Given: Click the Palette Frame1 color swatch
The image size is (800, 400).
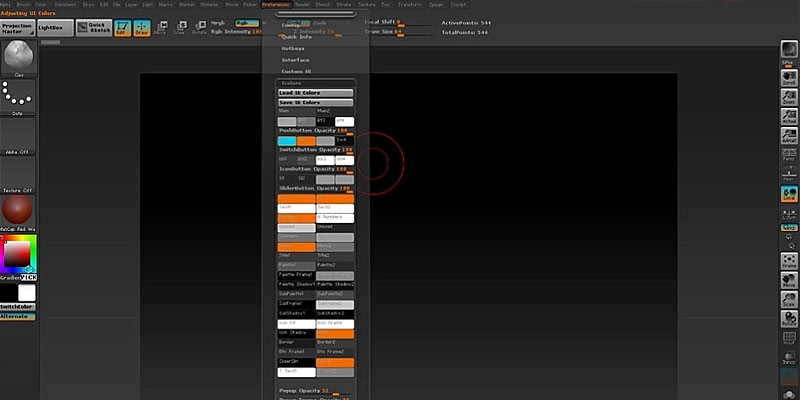Looking at the screenshot, I should pos(296,276).
